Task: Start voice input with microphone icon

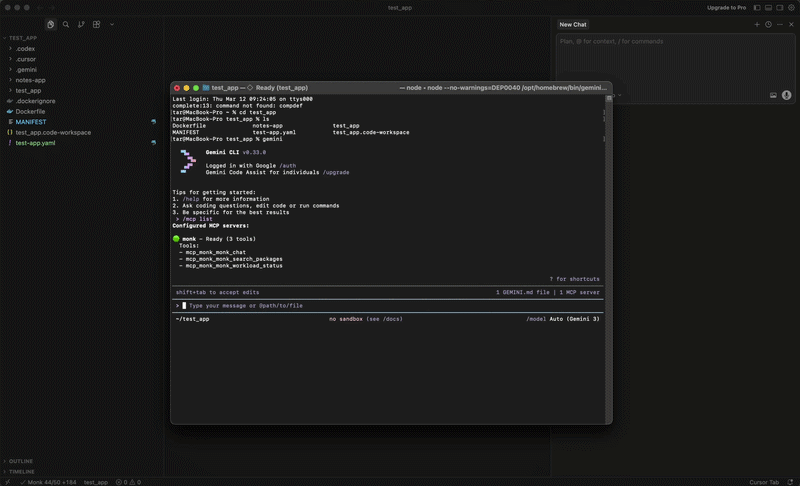Action: (787, 95)
